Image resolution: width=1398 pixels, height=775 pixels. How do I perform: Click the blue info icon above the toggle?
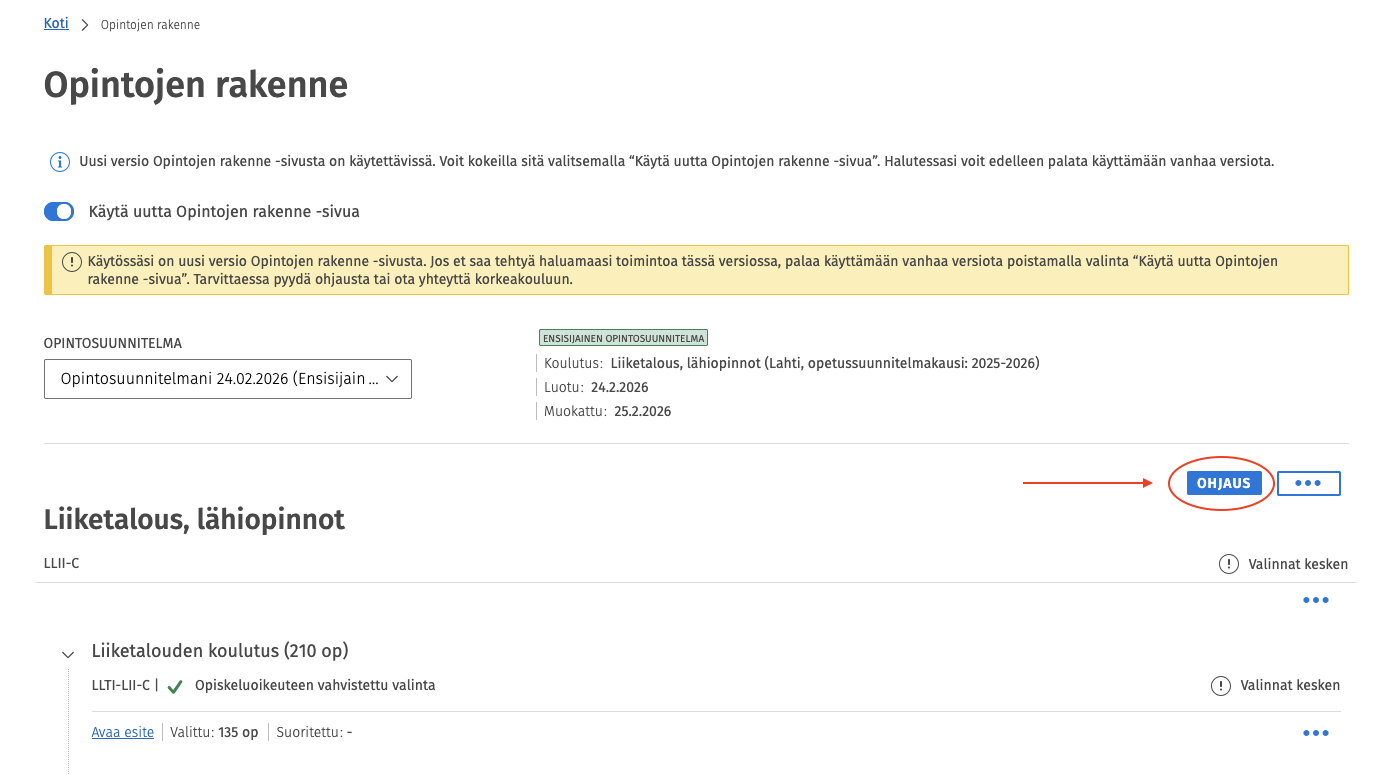point(60,161)
